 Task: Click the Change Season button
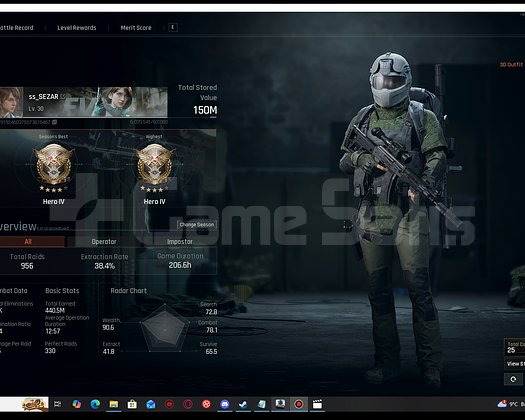[197, 224]
